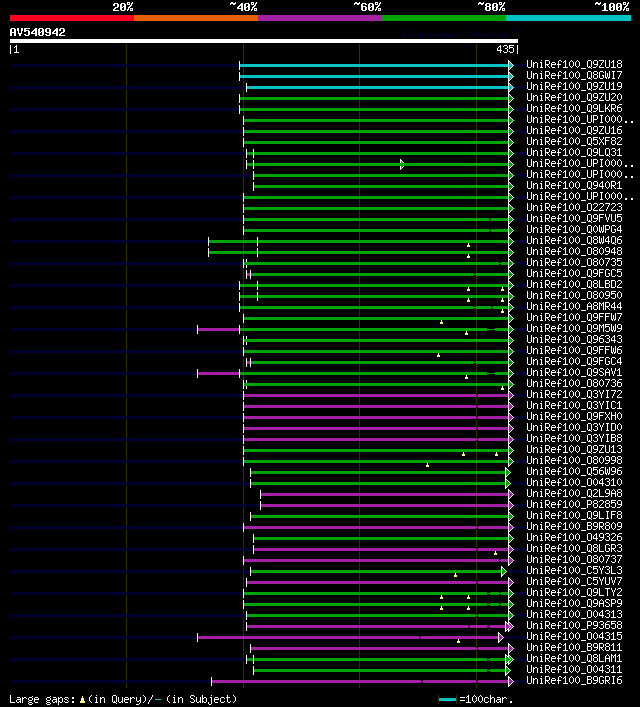Select hit label UniRef100_Q9M5W9

(x=574, y=328)
